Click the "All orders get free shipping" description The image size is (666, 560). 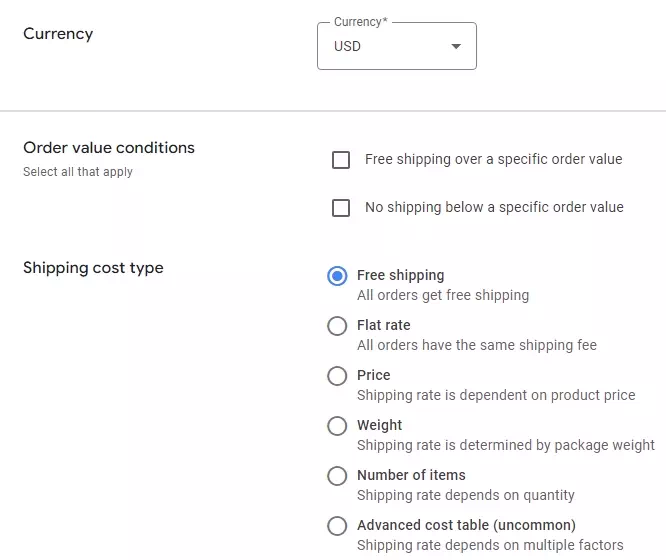point(443,295)
